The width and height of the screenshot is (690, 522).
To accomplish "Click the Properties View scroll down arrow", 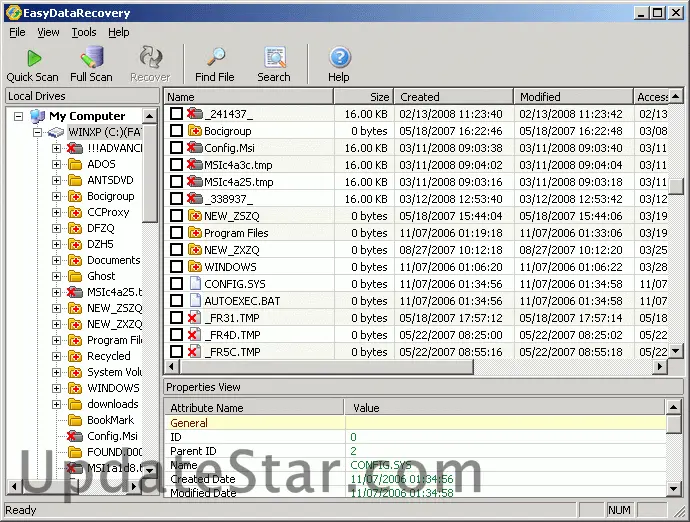I will tap(674, 488).
